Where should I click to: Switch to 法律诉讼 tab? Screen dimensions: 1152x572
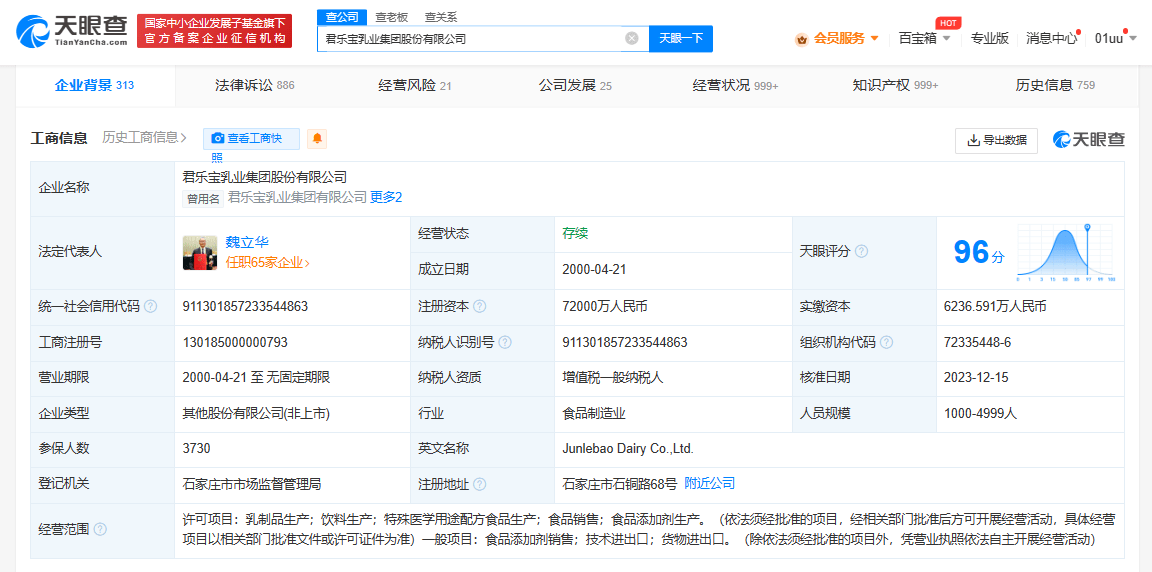pyautogui.click(x=255, y=85)
